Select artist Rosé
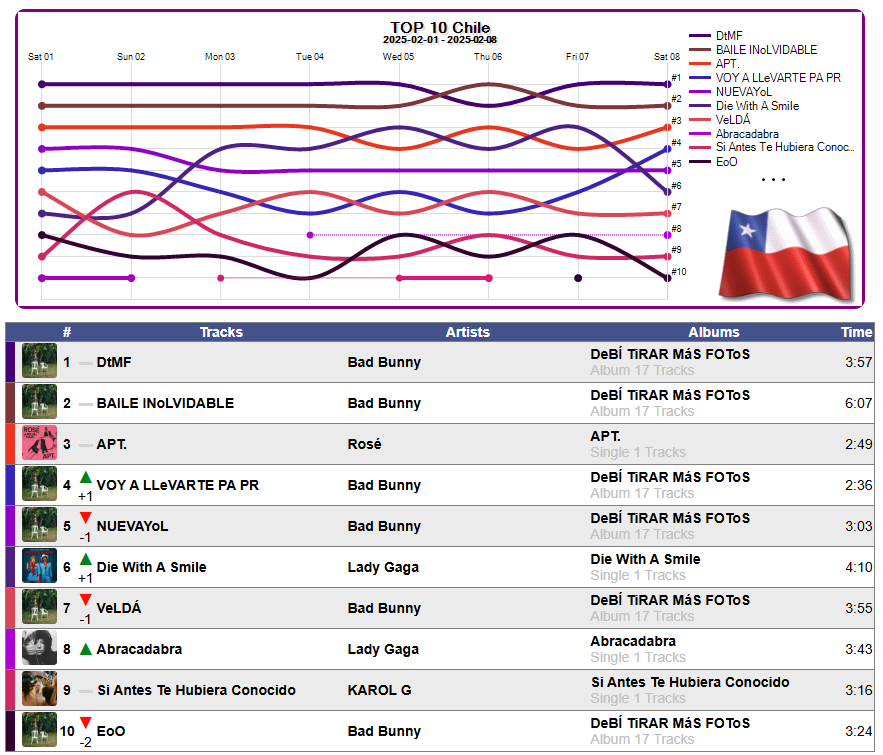This screenshot has width=883, height=755. click(364, 444)
